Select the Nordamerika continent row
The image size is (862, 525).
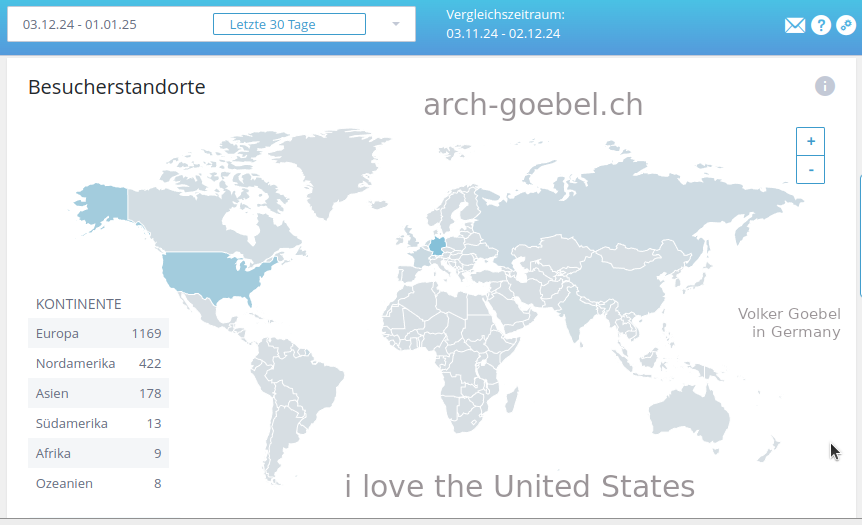coord(98,363)
